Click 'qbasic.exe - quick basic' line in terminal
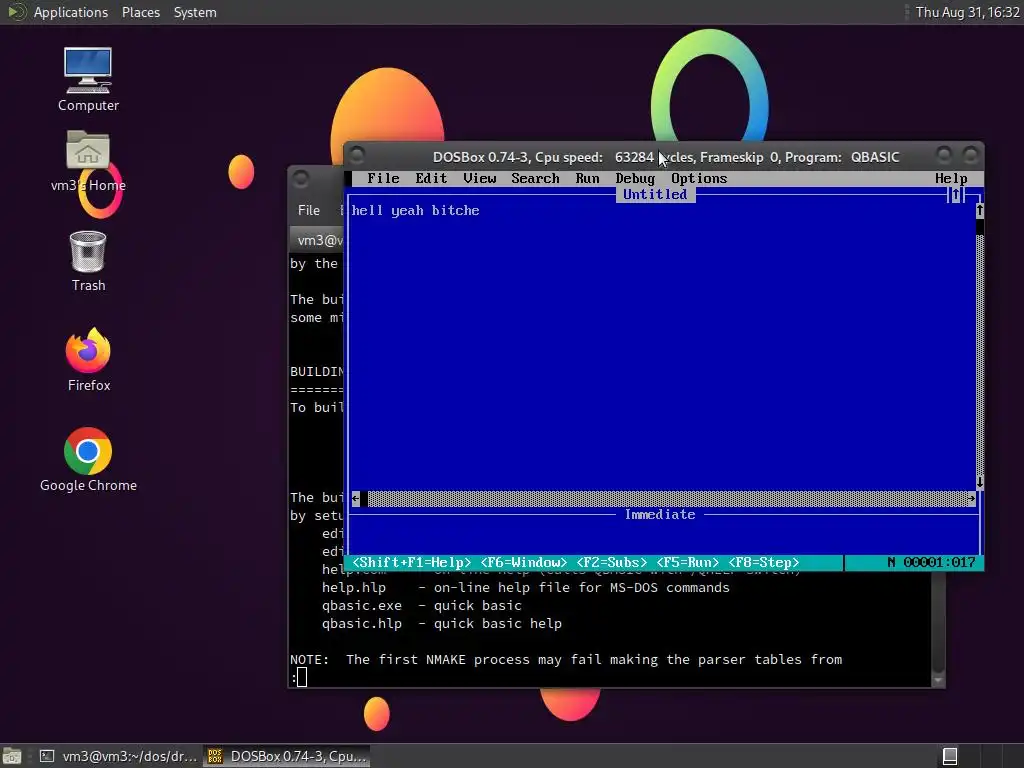The width and height of the screenshot is (1024, 768). [x=421, y=605]
